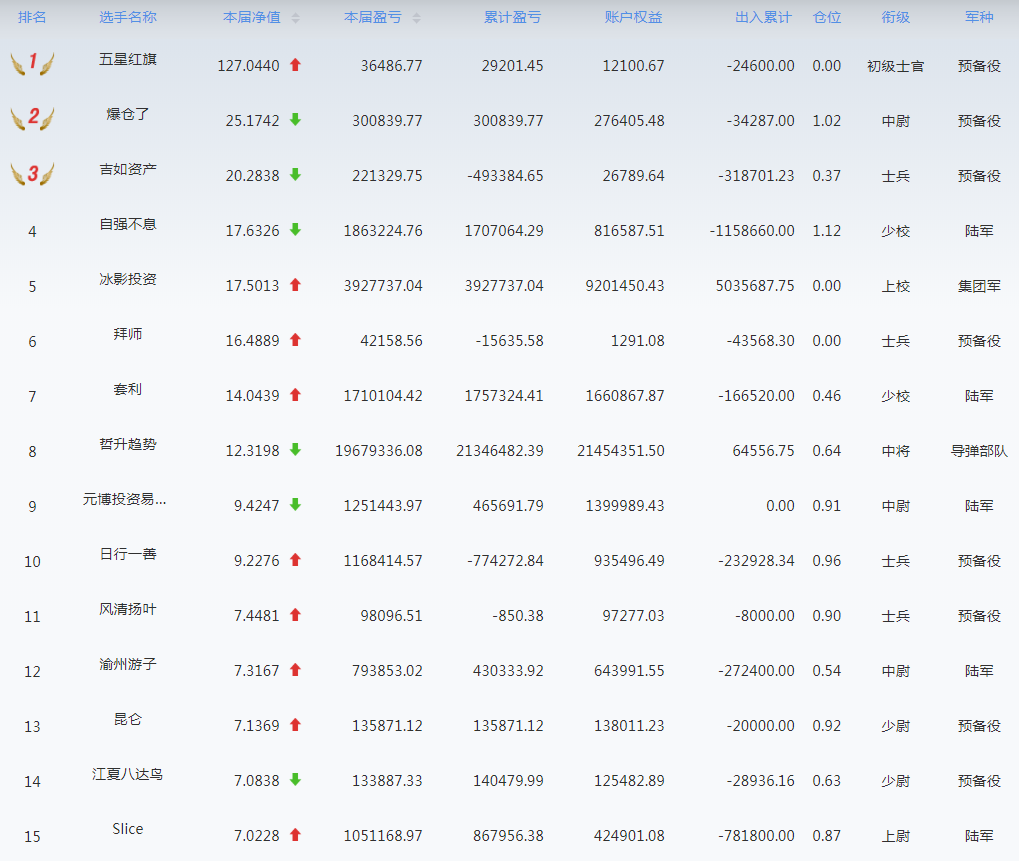Click red up arrow in 日行一善 row
The height and width of the screenshot is (861, 1019).
[296, 559]
